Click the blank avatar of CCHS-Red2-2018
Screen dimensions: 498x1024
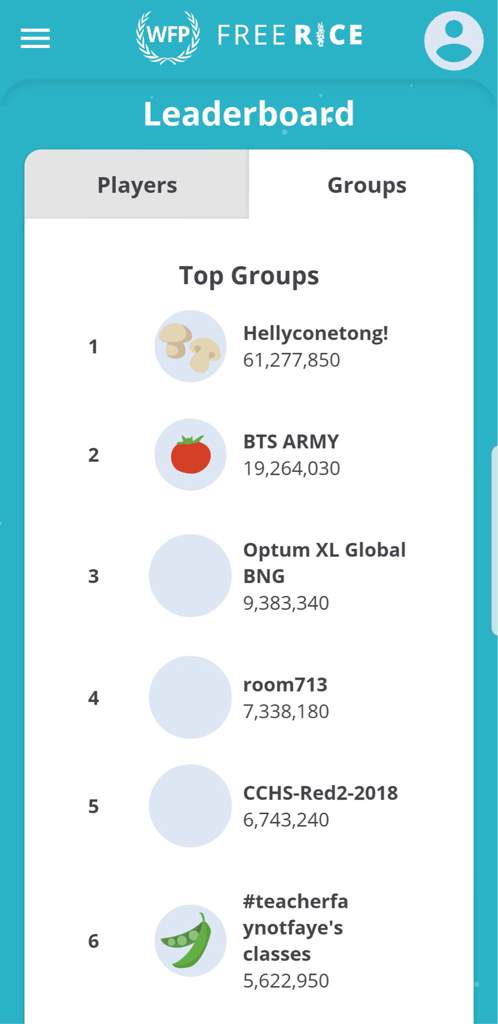click(x=190, y=806)
